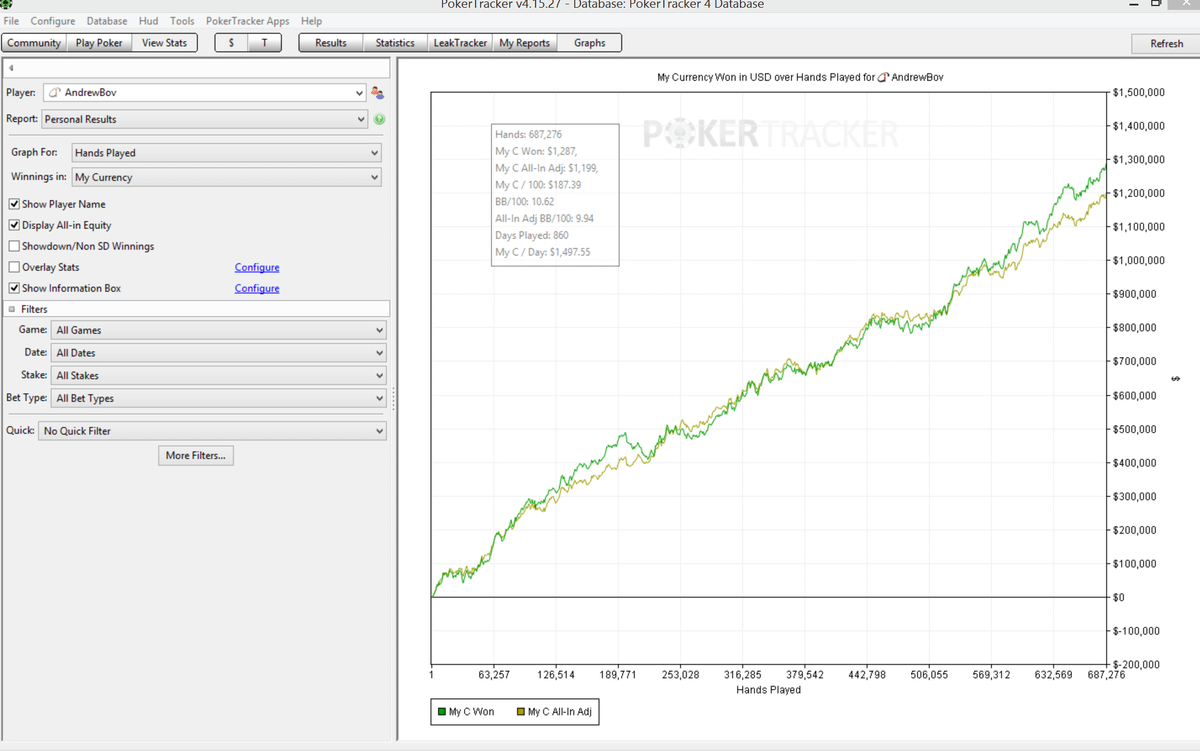Image resolution: width=1200 pixels, height=751 pixels.
Task: Switch to tournaments with T button
Action: [264, 43]
